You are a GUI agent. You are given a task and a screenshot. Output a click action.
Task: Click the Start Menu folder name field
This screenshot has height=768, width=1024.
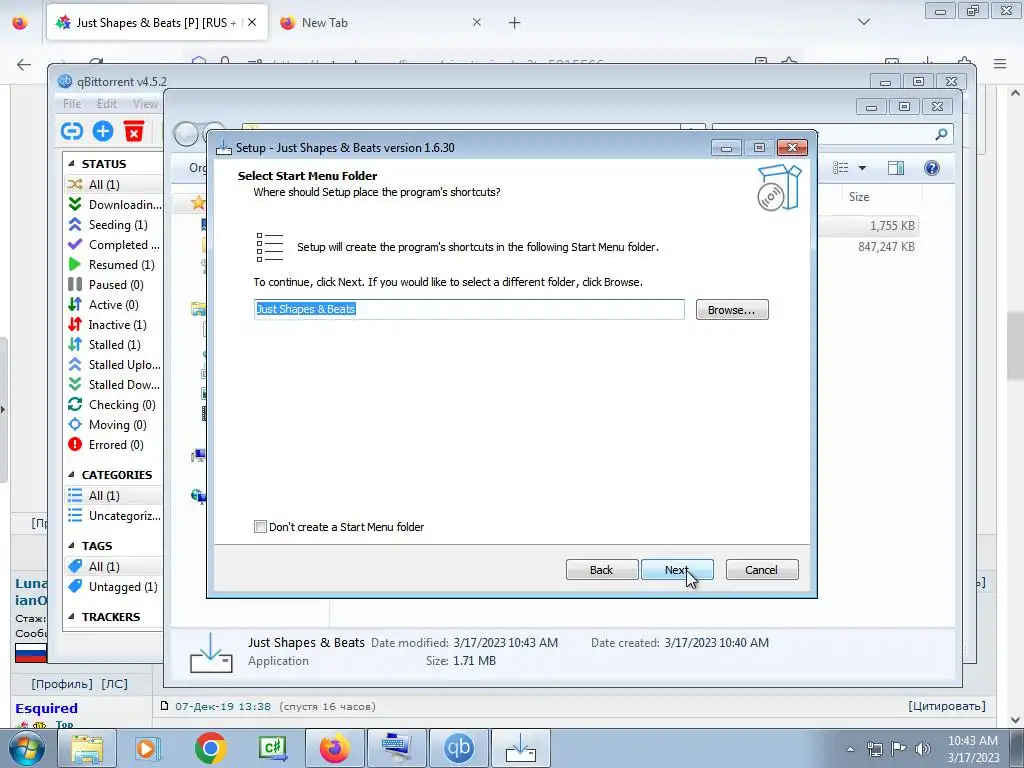click(469, 309)
